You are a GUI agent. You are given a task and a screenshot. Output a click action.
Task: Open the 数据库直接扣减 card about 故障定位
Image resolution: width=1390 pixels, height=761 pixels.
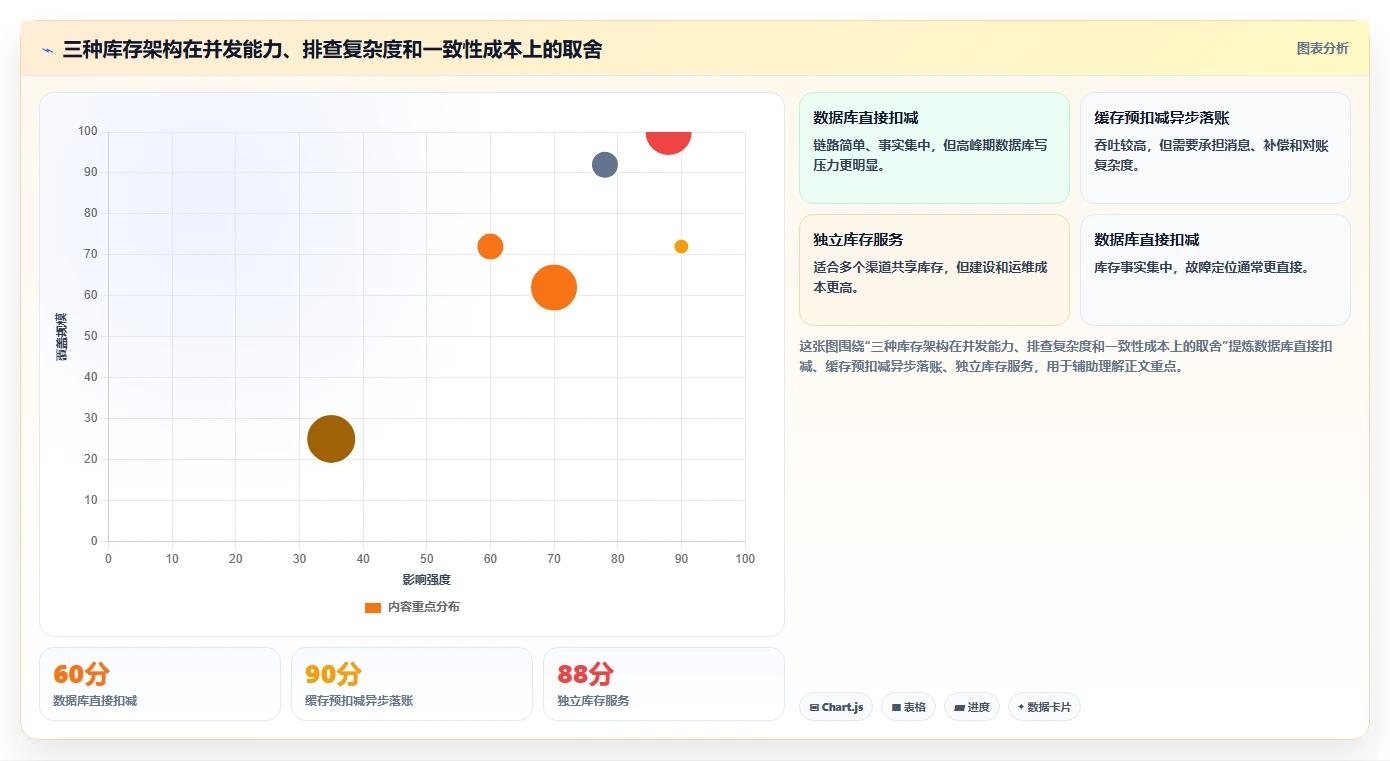click(x=1215, y=270)
